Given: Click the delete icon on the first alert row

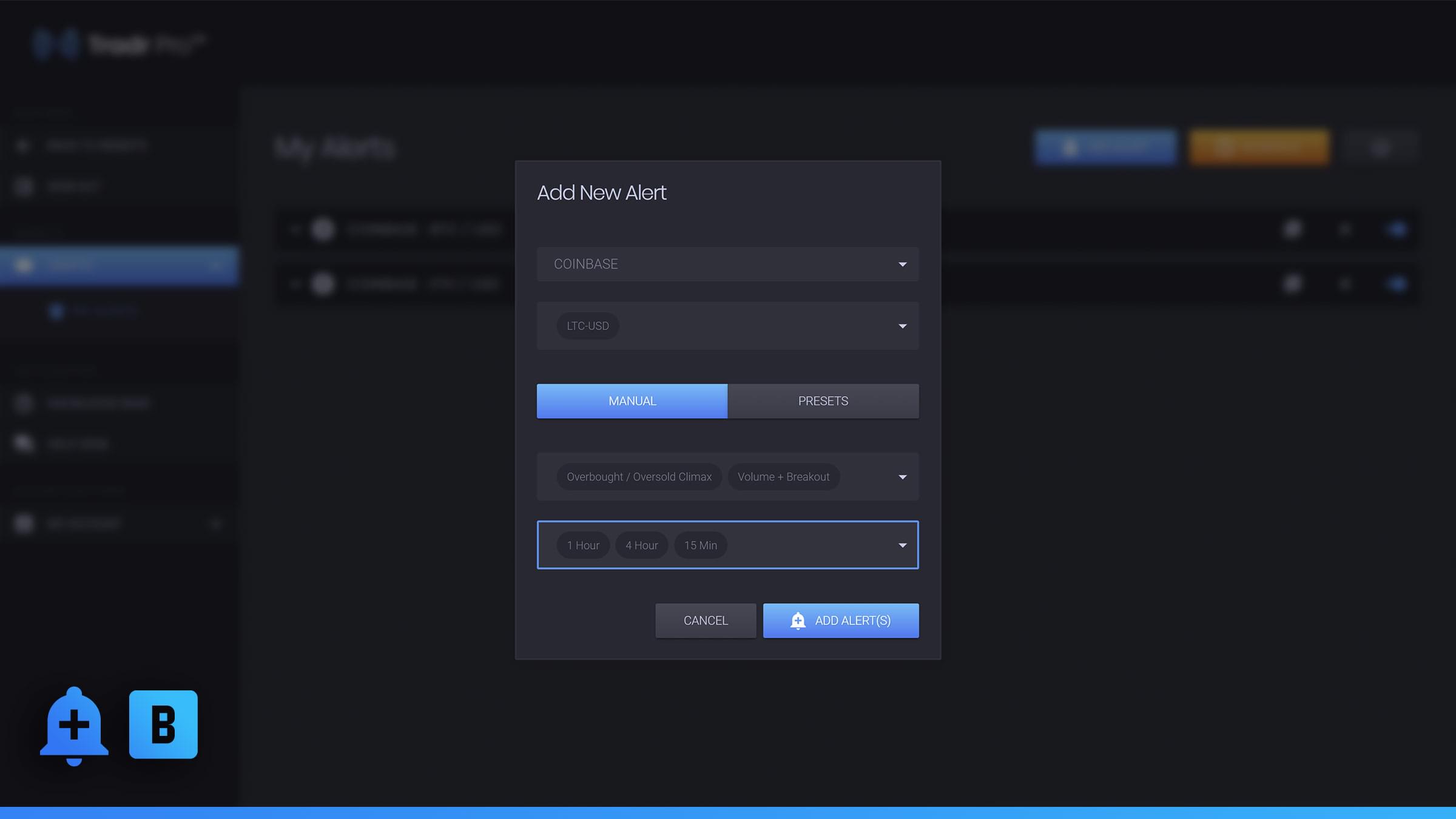Looking at the screenshot, I should click(1346, 229).
